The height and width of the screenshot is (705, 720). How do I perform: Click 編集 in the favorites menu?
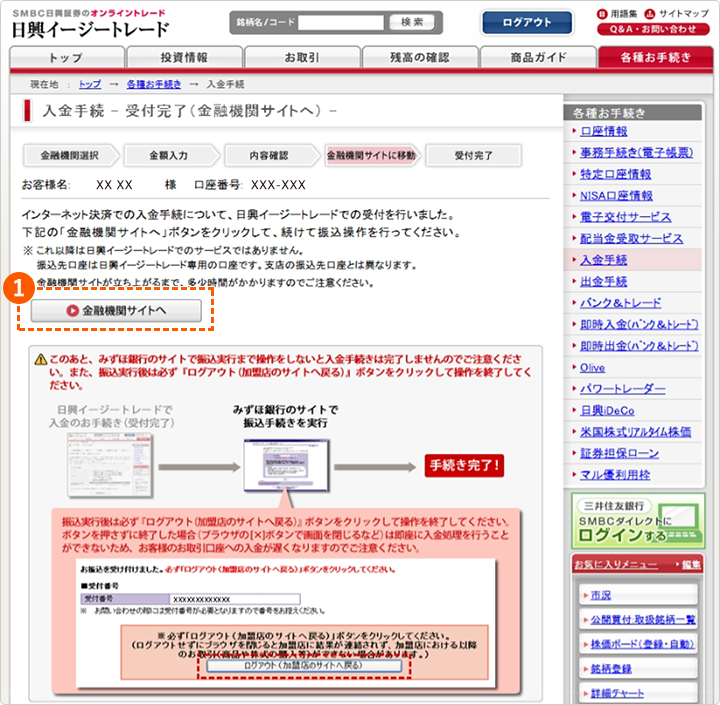[x=691, y=564]
